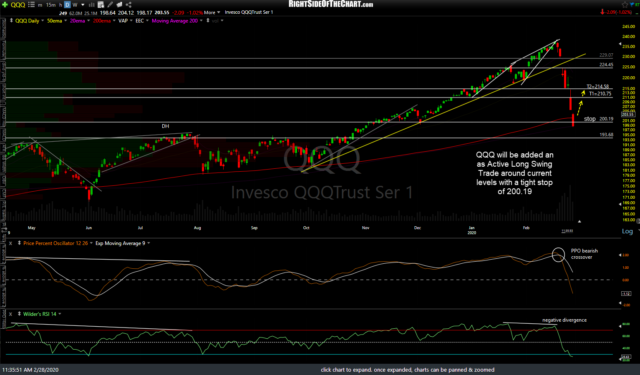This screenshot has width=640, height=375.
Task: Click the 11:35:51 AM 2/28/2020 timestamp
Action: (30, 370)
